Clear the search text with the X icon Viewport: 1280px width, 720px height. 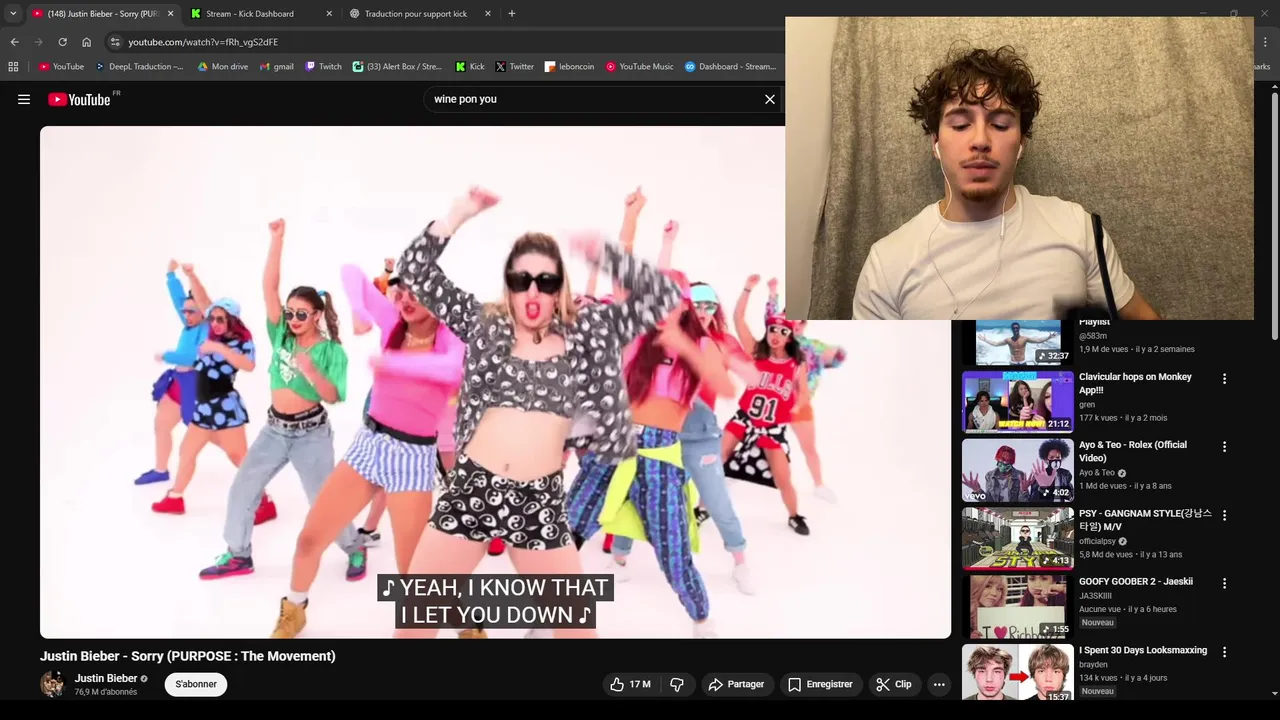(770, 99)
